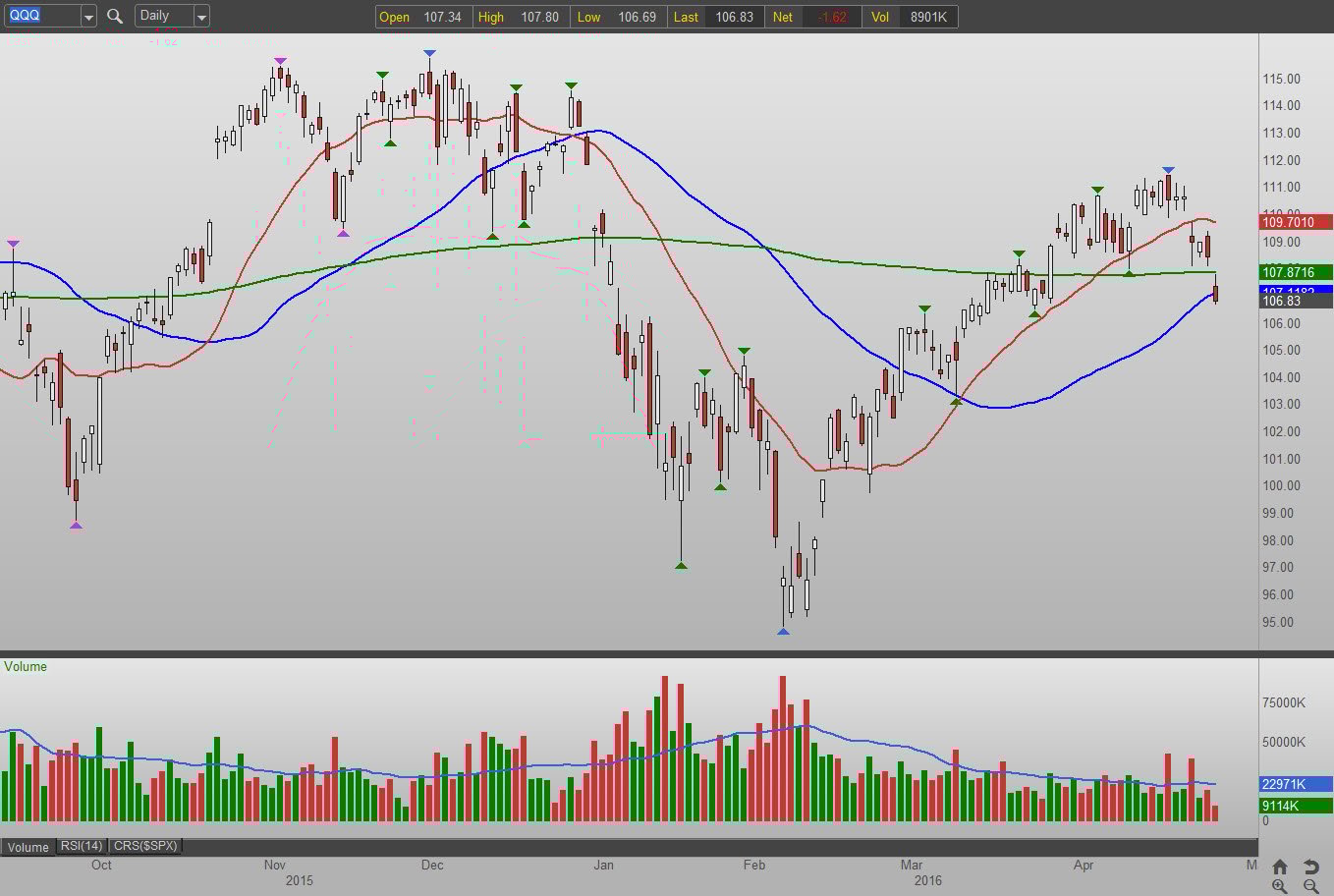Click the undo arrow icon
The height and width of the screenshot is (896, 1334).
coord(1310,867)
